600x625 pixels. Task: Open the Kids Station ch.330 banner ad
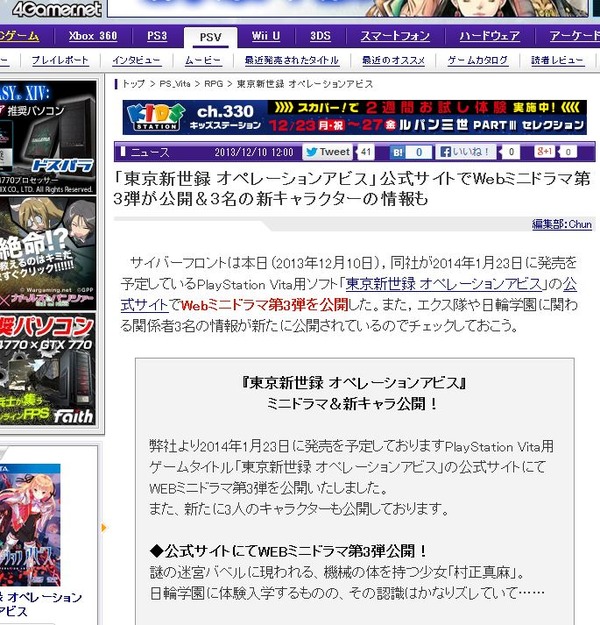(355, 117)
